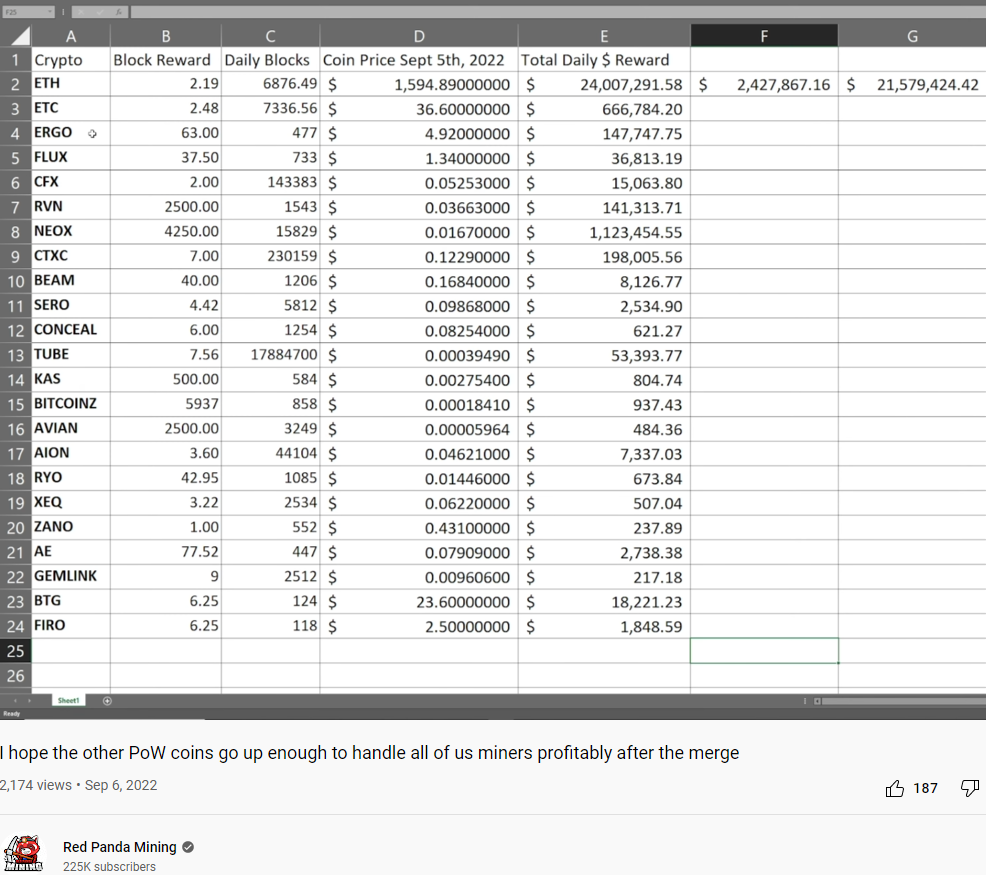Click the formula bar confirm checkmark icon

point(99,12)
